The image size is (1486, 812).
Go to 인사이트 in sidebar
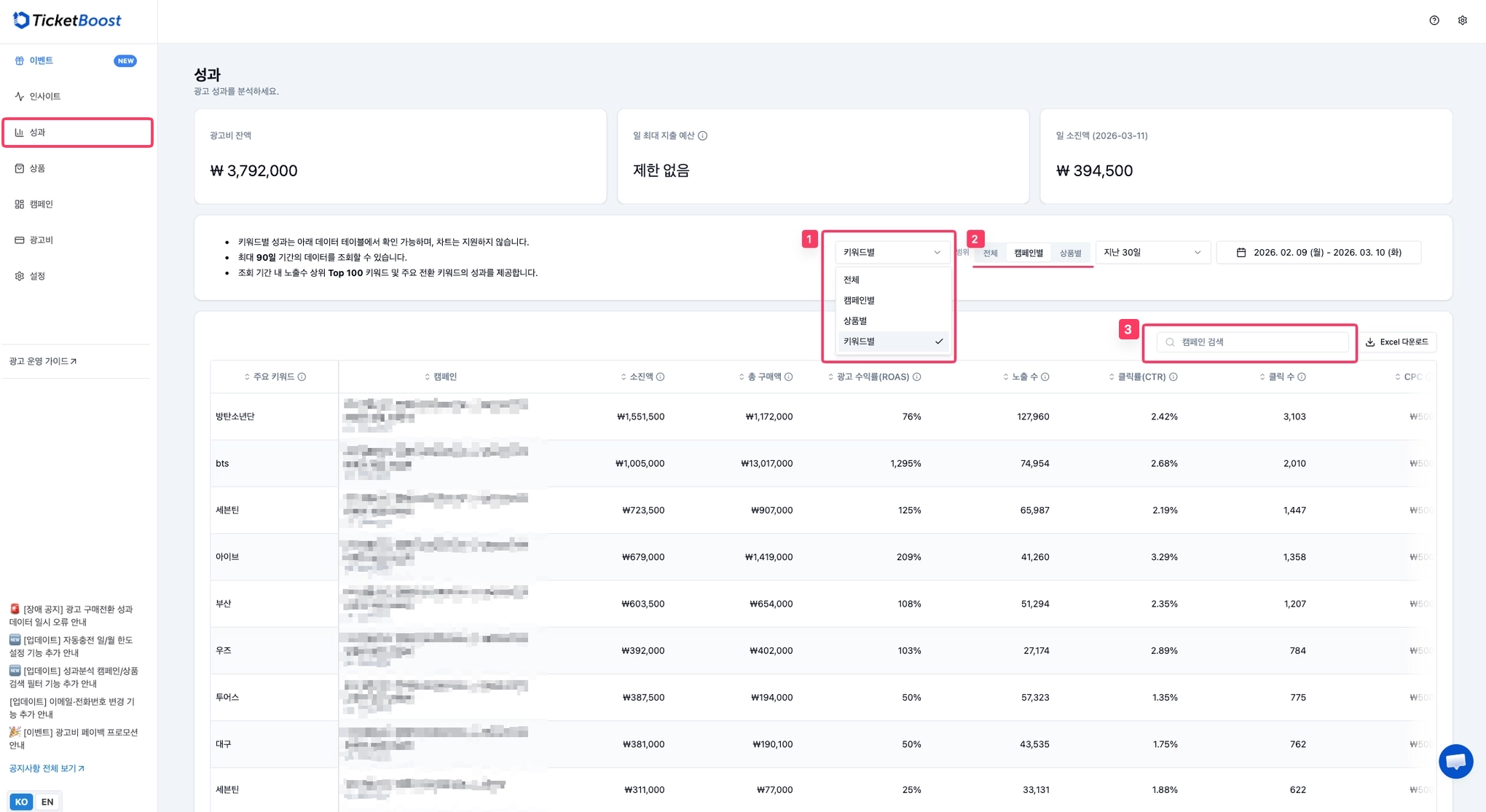coord(44,96)
